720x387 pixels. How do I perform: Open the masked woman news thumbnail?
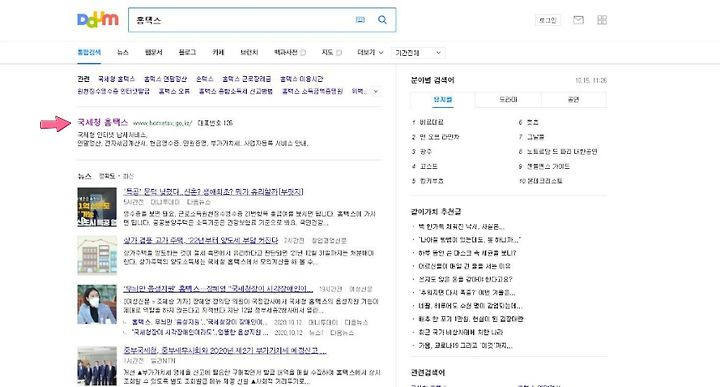(x=97, y=304)
